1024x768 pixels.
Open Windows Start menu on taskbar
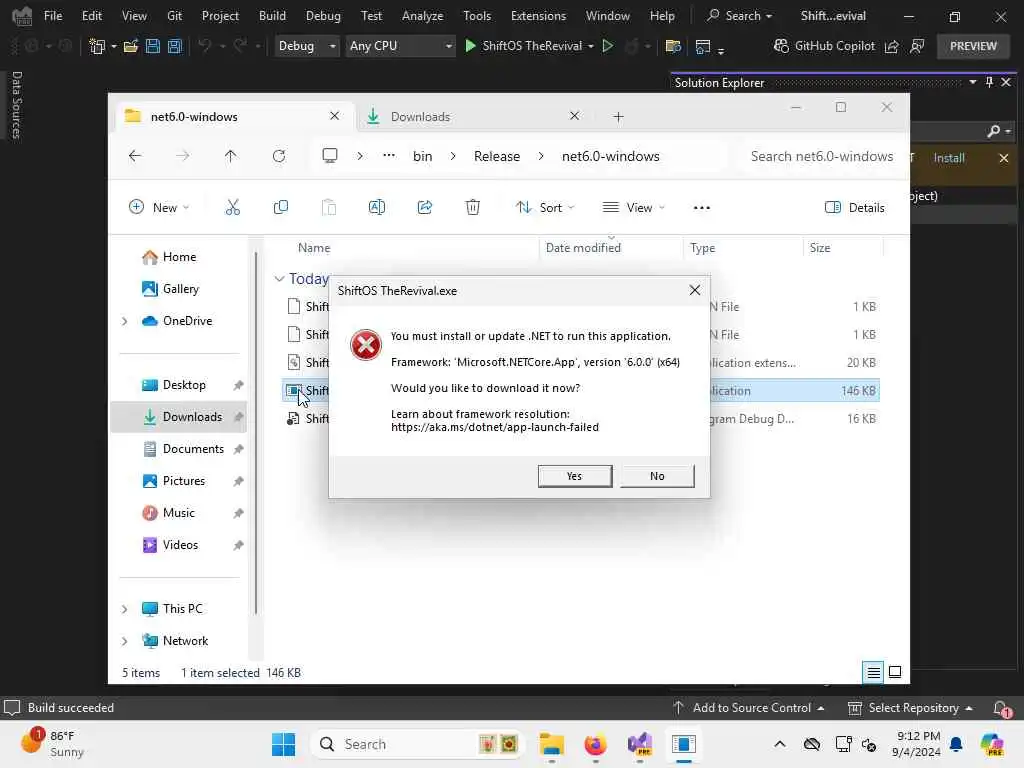point(283,744)
